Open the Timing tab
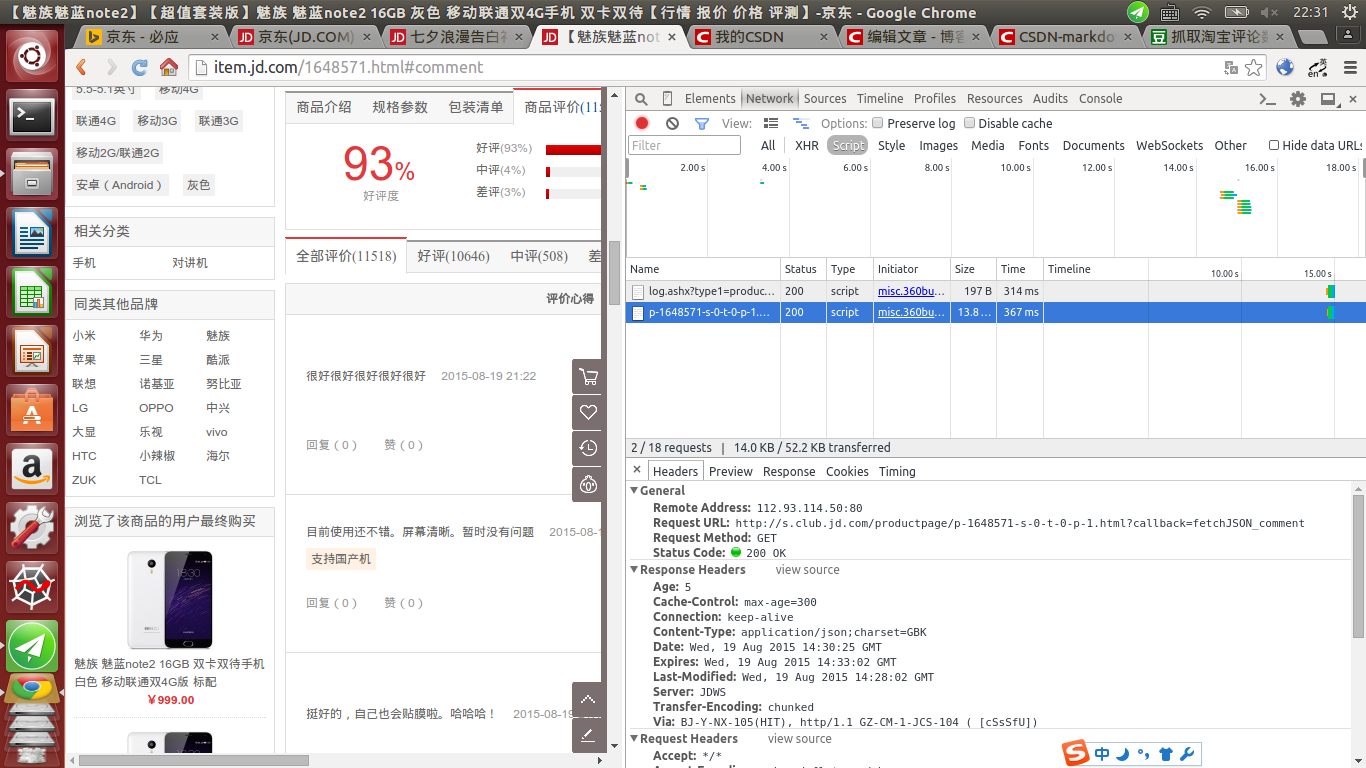The image size is (1366, 768). point(897,472)
